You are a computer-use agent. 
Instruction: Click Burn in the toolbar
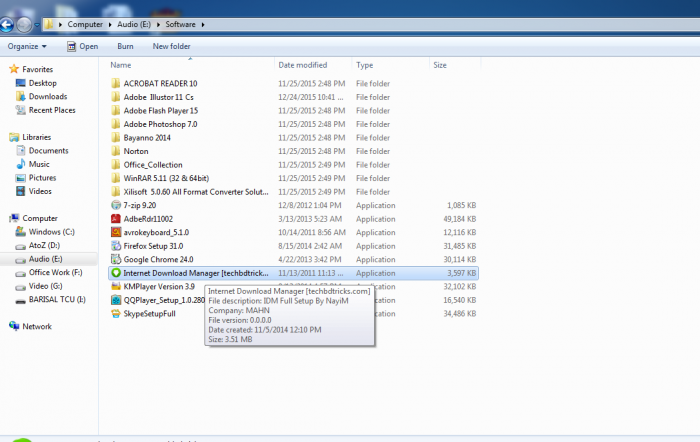coord(125,46)
